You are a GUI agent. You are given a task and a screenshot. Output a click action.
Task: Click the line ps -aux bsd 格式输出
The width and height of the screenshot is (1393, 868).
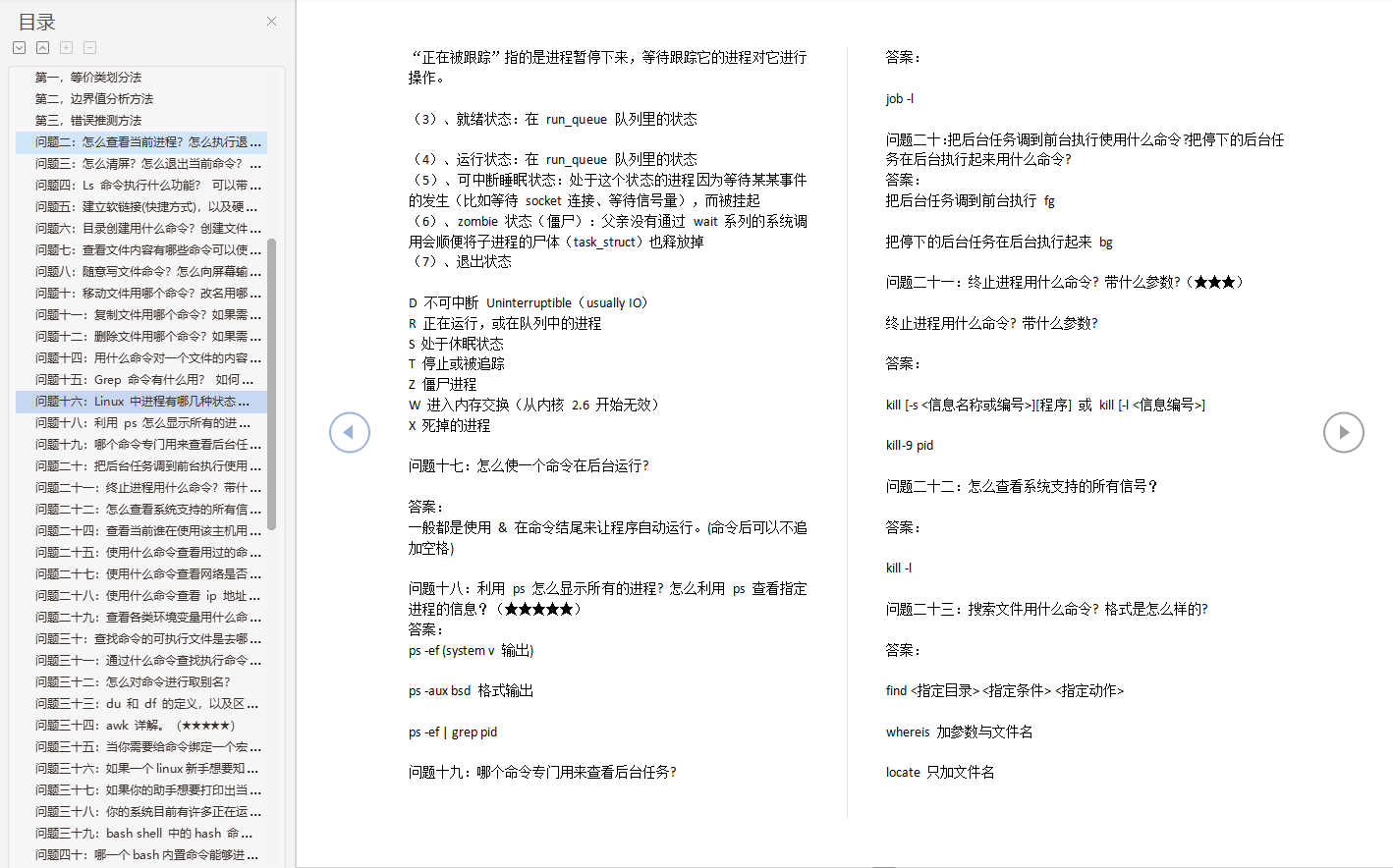coord(471,691)
